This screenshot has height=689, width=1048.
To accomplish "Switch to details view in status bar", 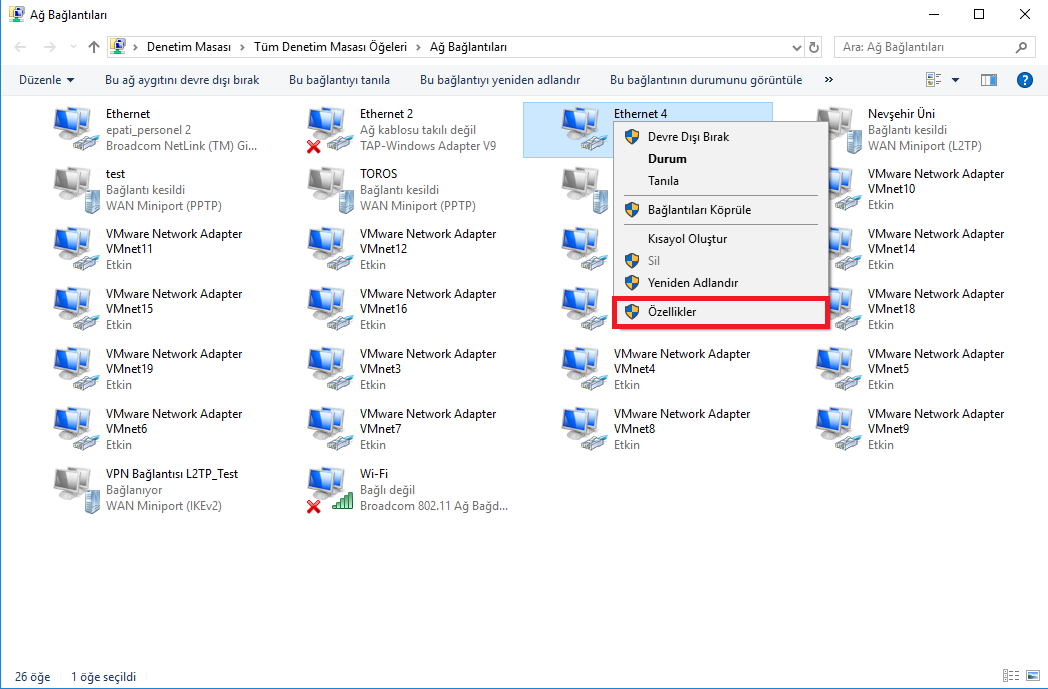I will coord(1009,677).
